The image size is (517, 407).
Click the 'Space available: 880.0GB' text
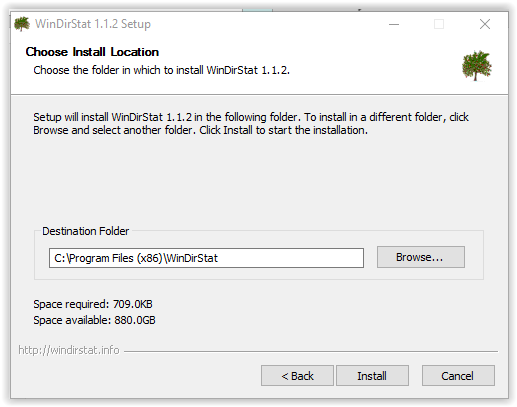pos(94,320)
